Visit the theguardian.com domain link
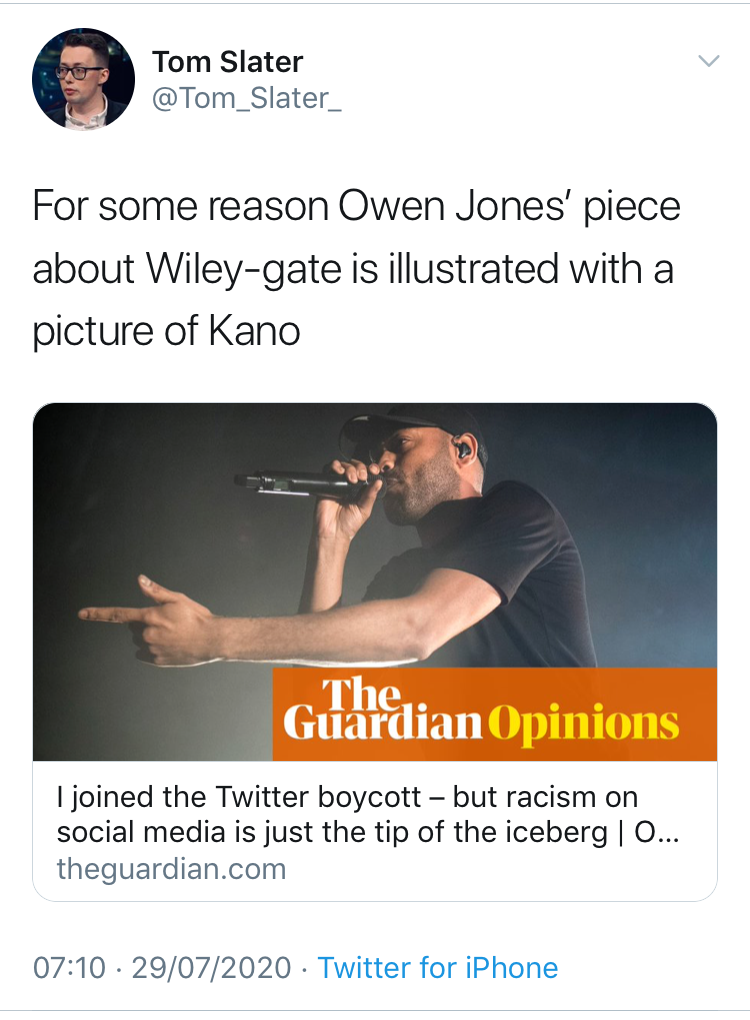The image size is (750, 1020). 171,868
